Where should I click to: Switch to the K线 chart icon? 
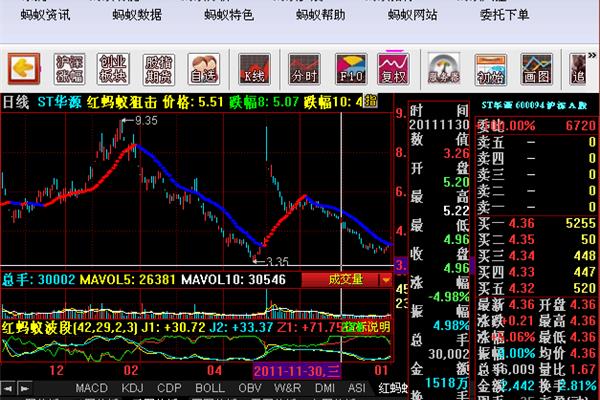[254, 69]
